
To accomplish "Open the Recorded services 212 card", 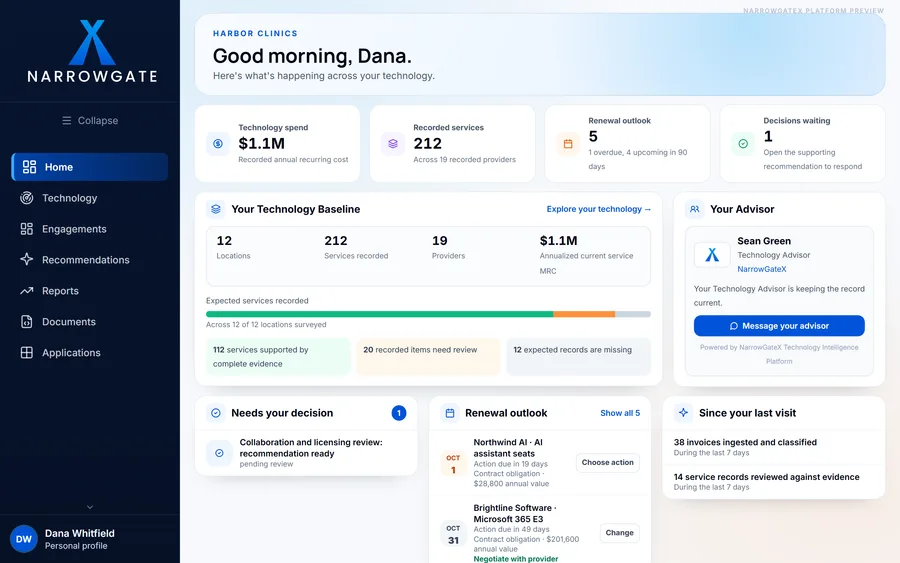I will (452, 143).
